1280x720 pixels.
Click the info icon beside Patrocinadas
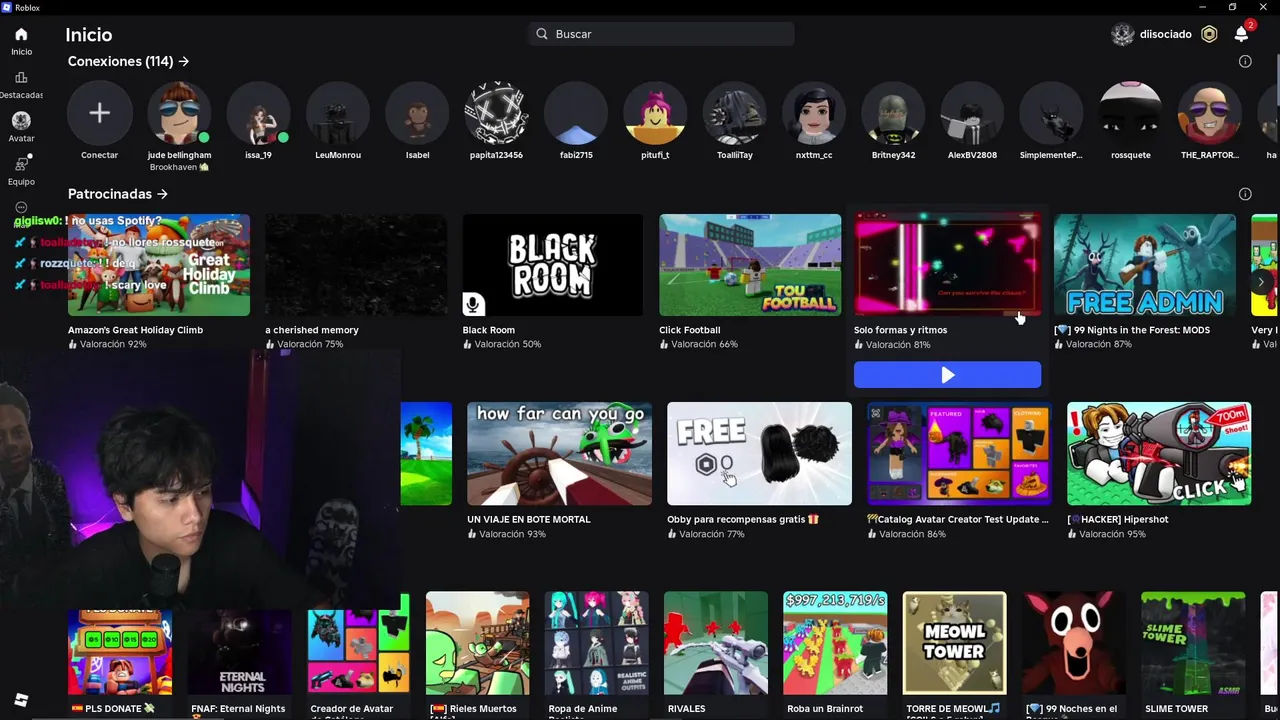[1245, 194]
